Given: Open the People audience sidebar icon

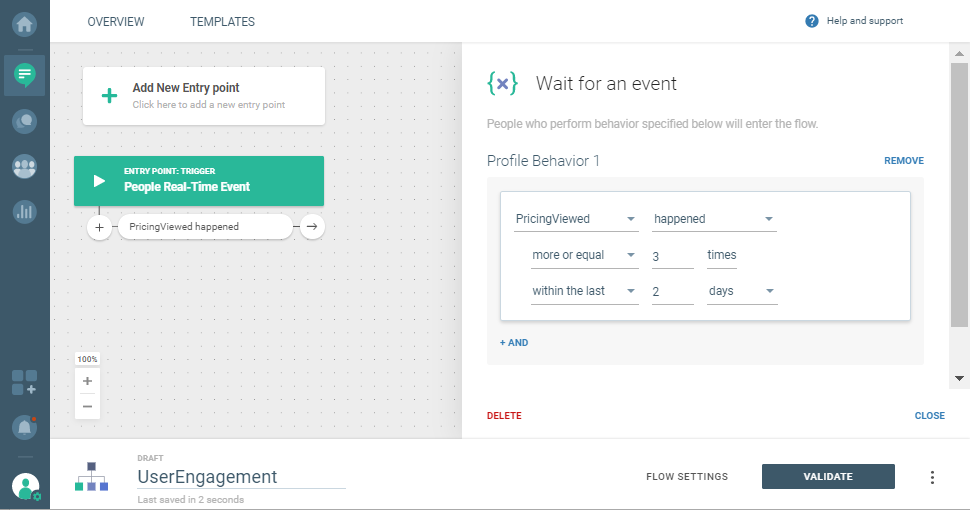Looking at the screenshot, I should pyautogui.click(x=24, y=166).
